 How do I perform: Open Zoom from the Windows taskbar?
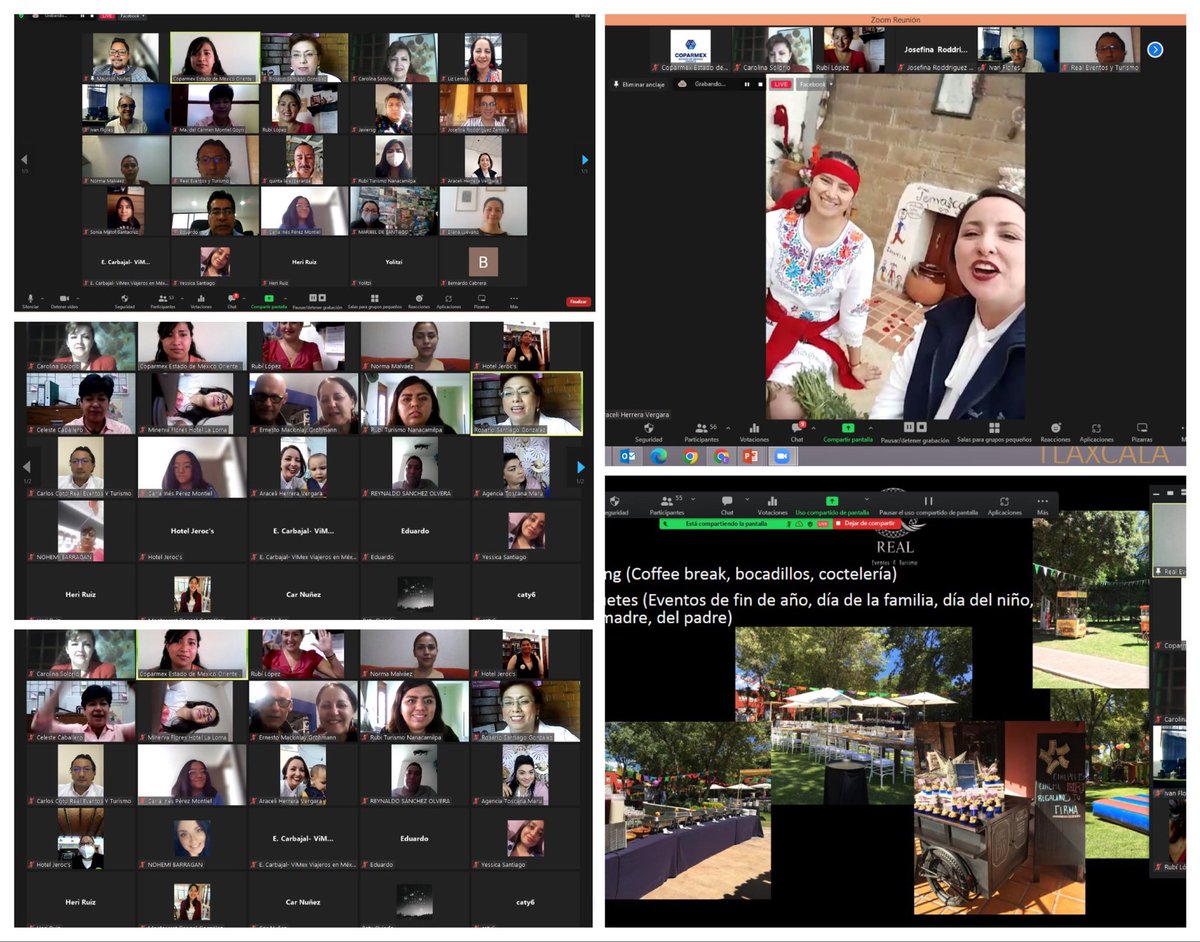[781, 457]
